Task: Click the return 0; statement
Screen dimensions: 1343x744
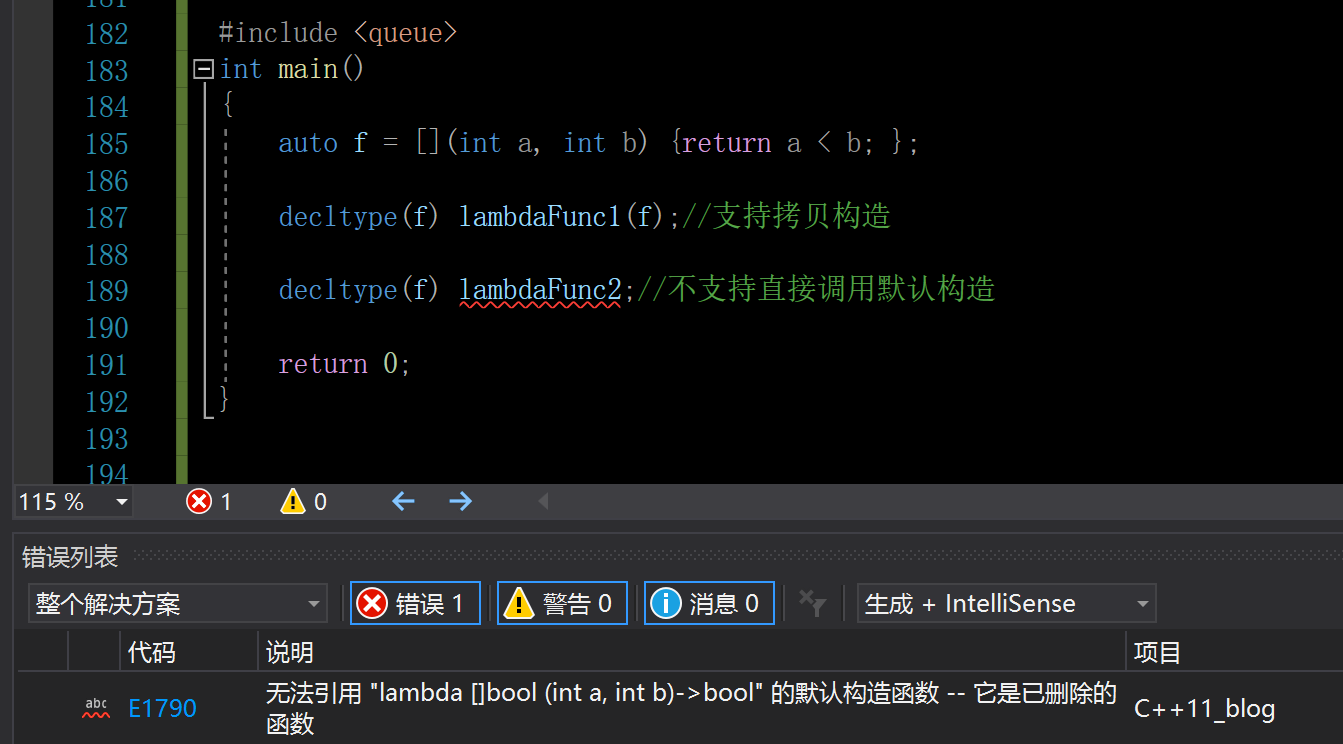Action: (344, 364)
